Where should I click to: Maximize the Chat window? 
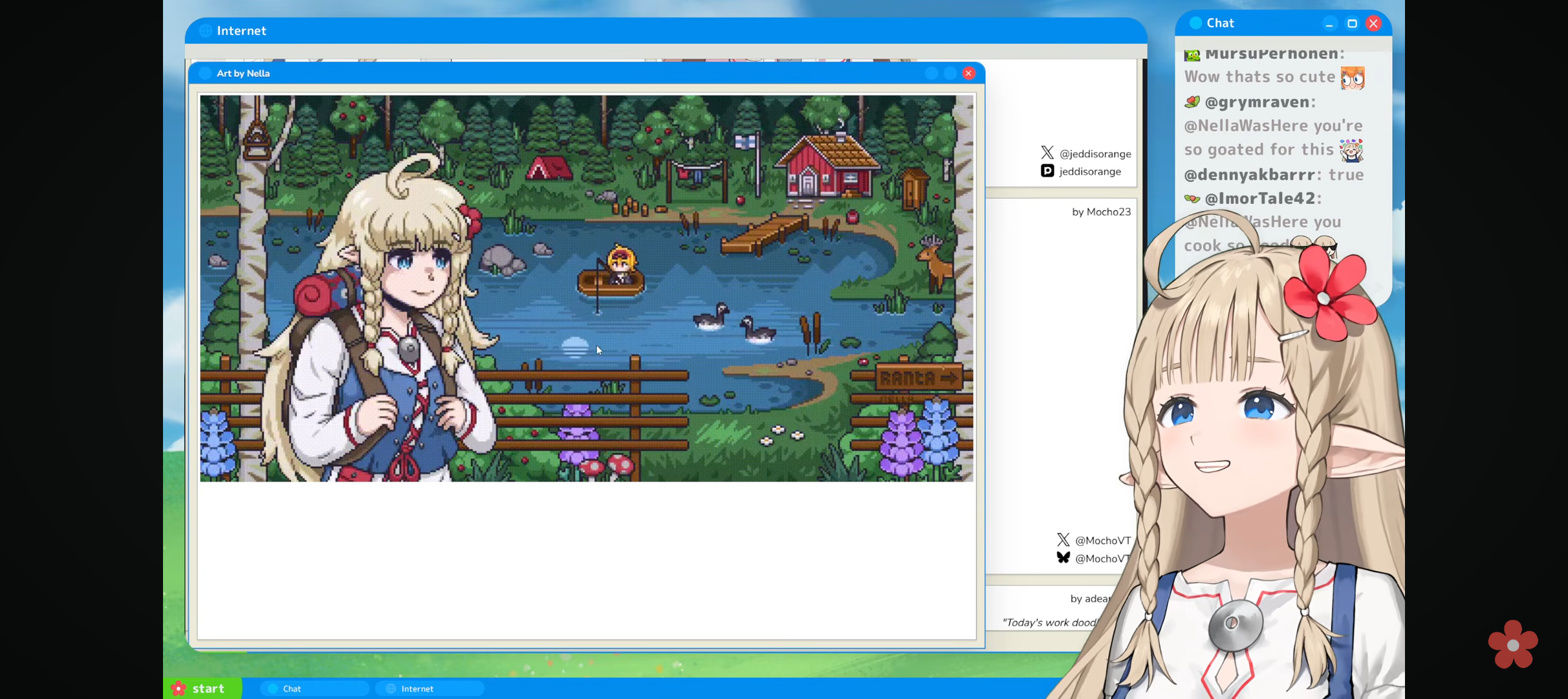1352,24
